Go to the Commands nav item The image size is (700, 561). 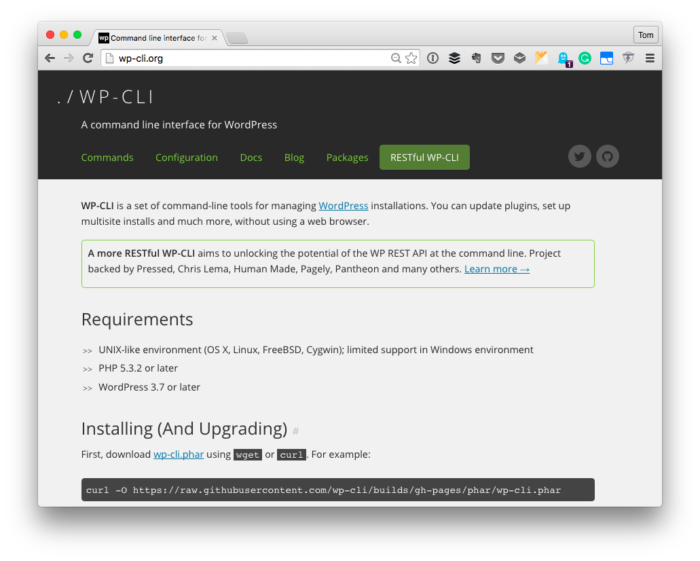pos(107,157)
